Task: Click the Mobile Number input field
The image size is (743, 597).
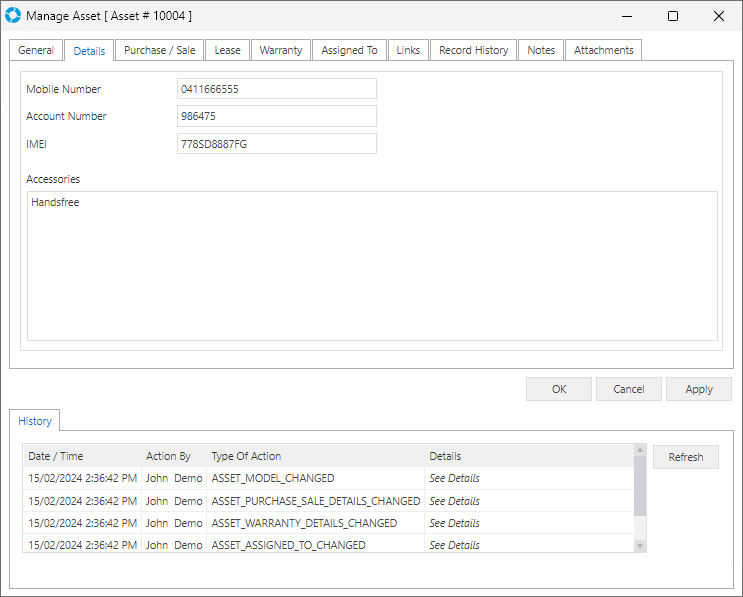Action: click(276, 89)
